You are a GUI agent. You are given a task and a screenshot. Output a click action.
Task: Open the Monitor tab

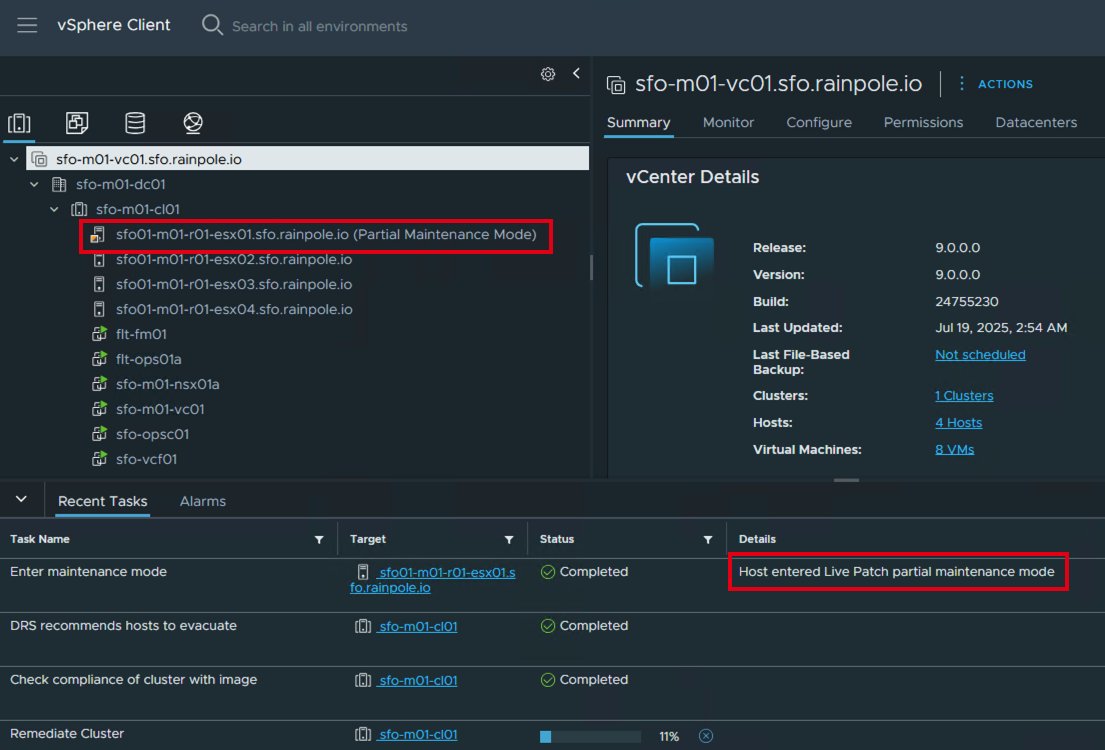728,123
